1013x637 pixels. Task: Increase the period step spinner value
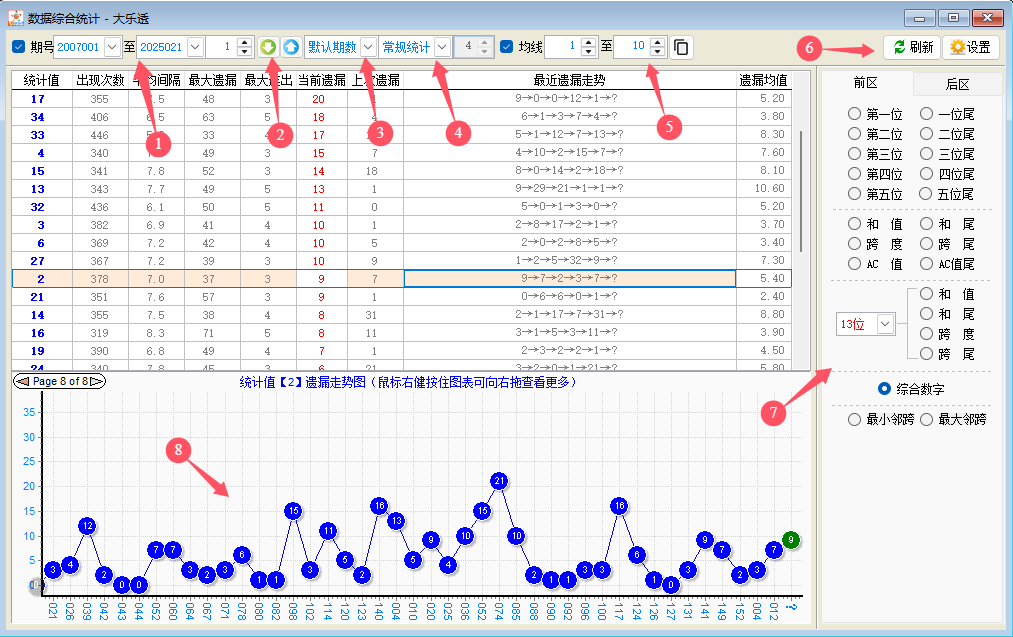[244, 42]
